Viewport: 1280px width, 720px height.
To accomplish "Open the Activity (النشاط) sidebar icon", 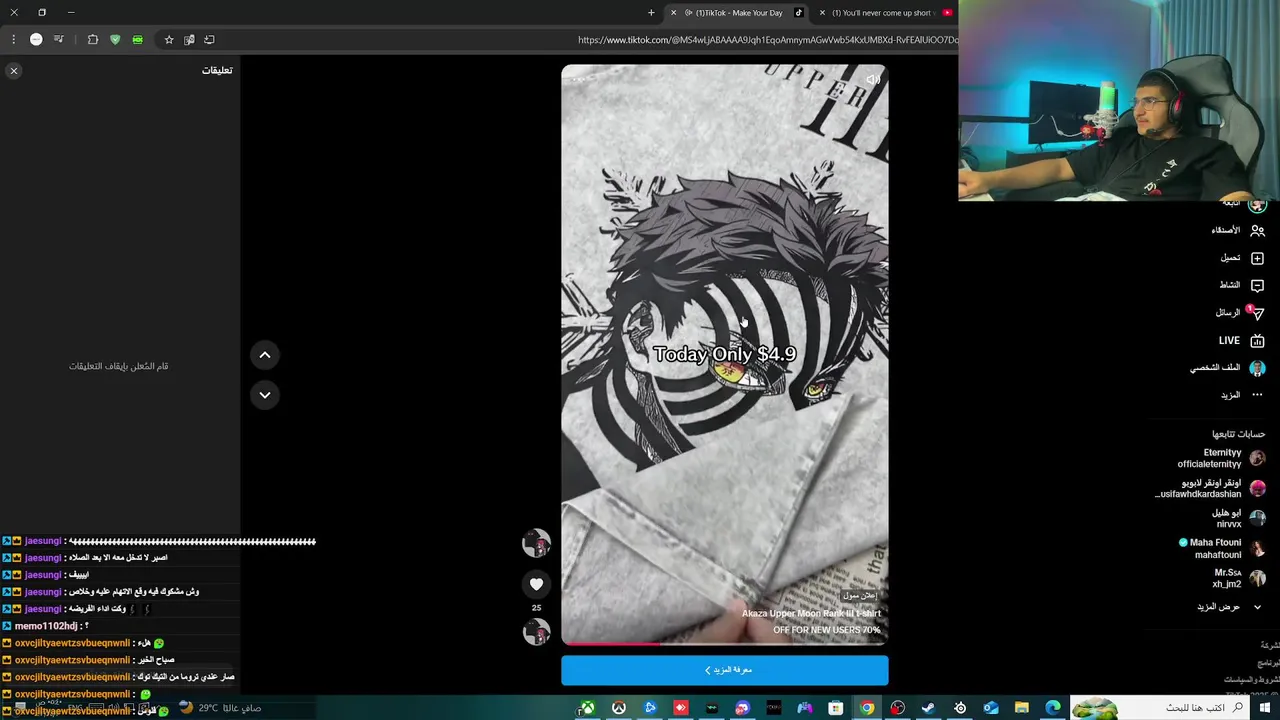I will 1257,285.
